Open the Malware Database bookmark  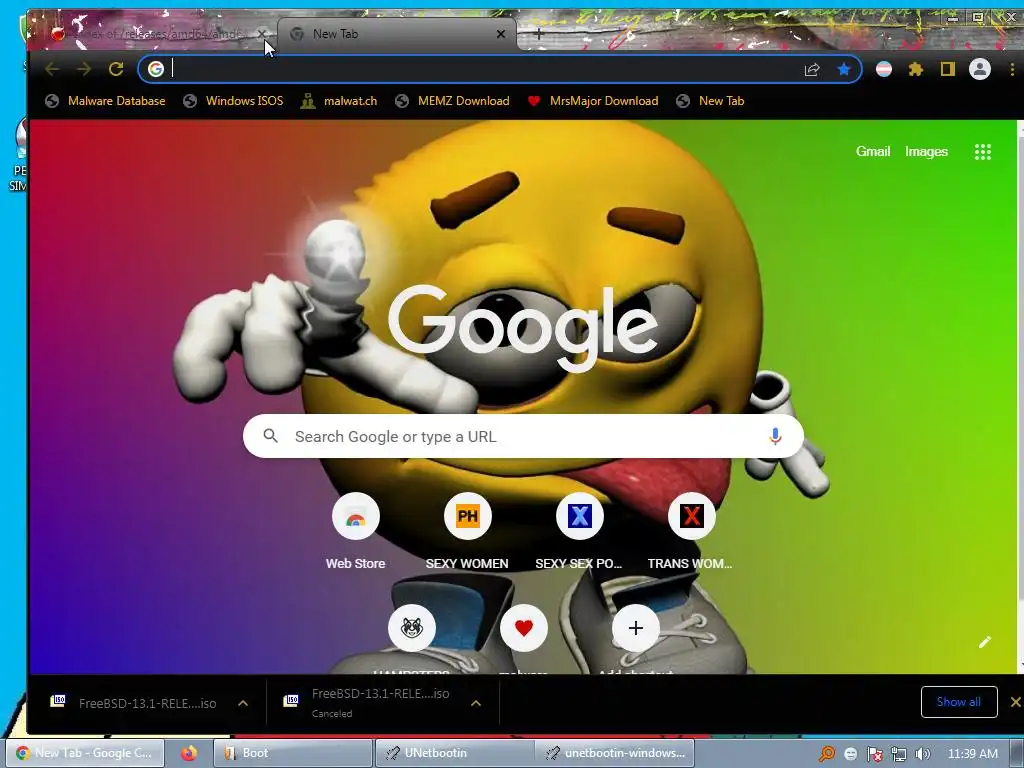click(105, 101)
